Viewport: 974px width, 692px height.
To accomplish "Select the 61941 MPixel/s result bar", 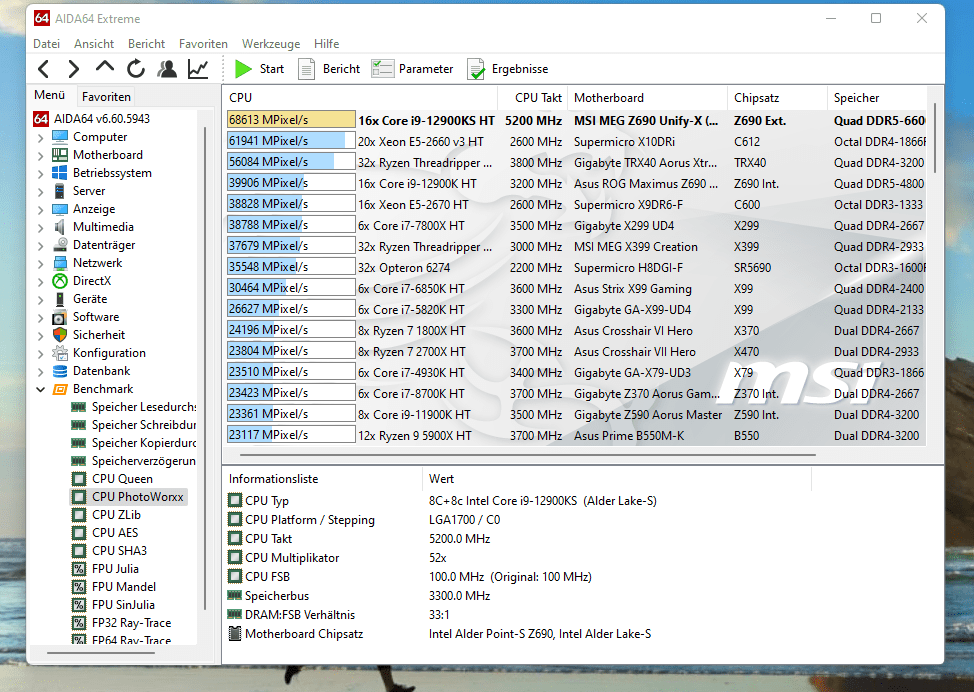I will (291, 141).
